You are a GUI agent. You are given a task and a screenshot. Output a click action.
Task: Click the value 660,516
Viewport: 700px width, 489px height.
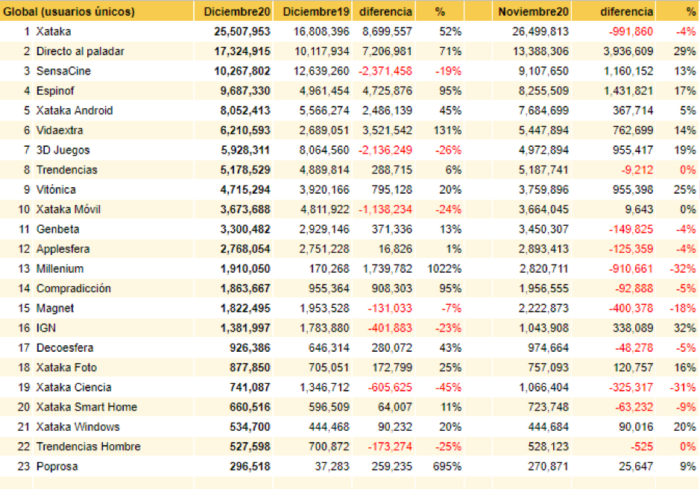[250, 407]
